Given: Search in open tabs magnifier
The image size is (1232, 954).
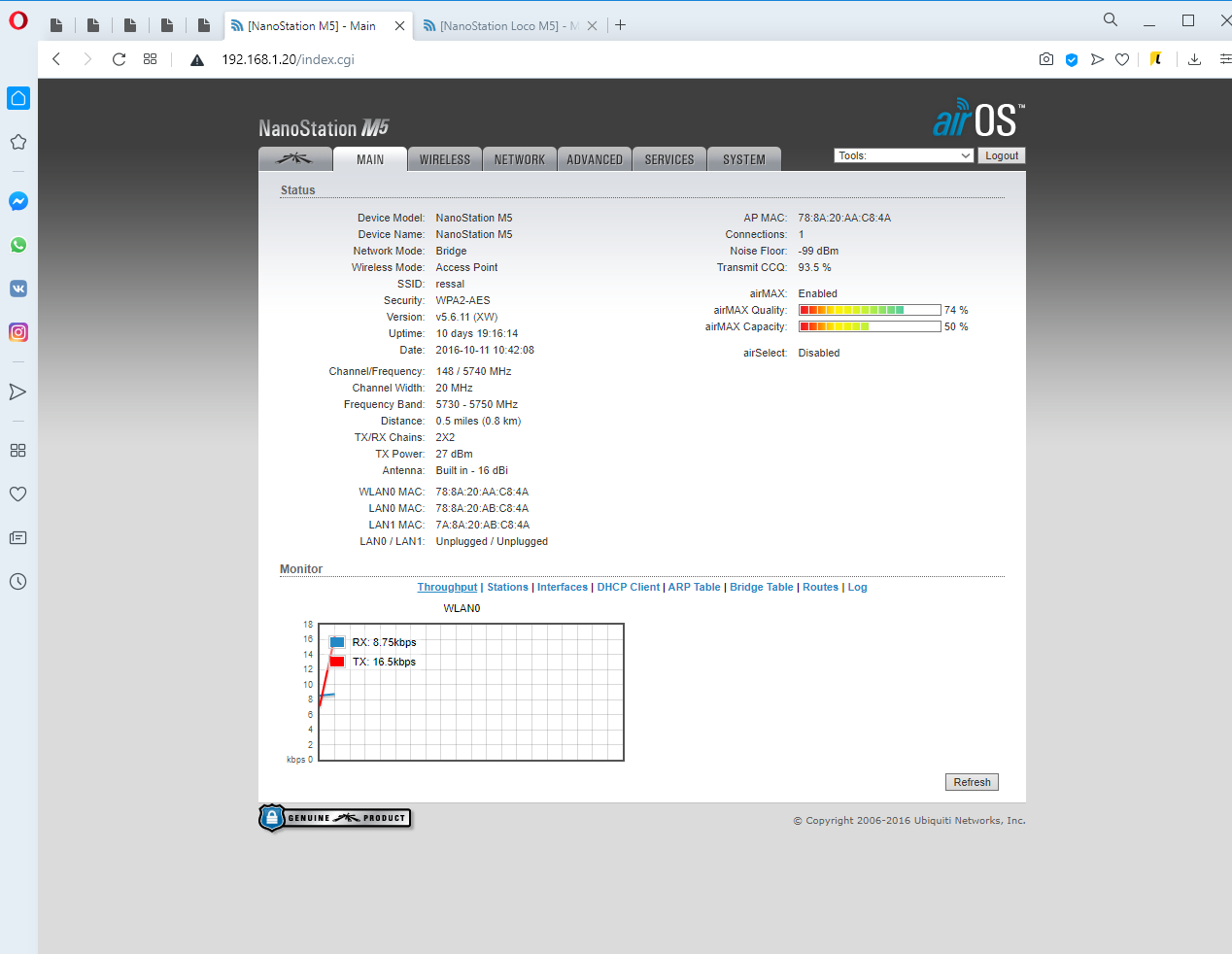Looking at the screenshot, I should 1111,19.
